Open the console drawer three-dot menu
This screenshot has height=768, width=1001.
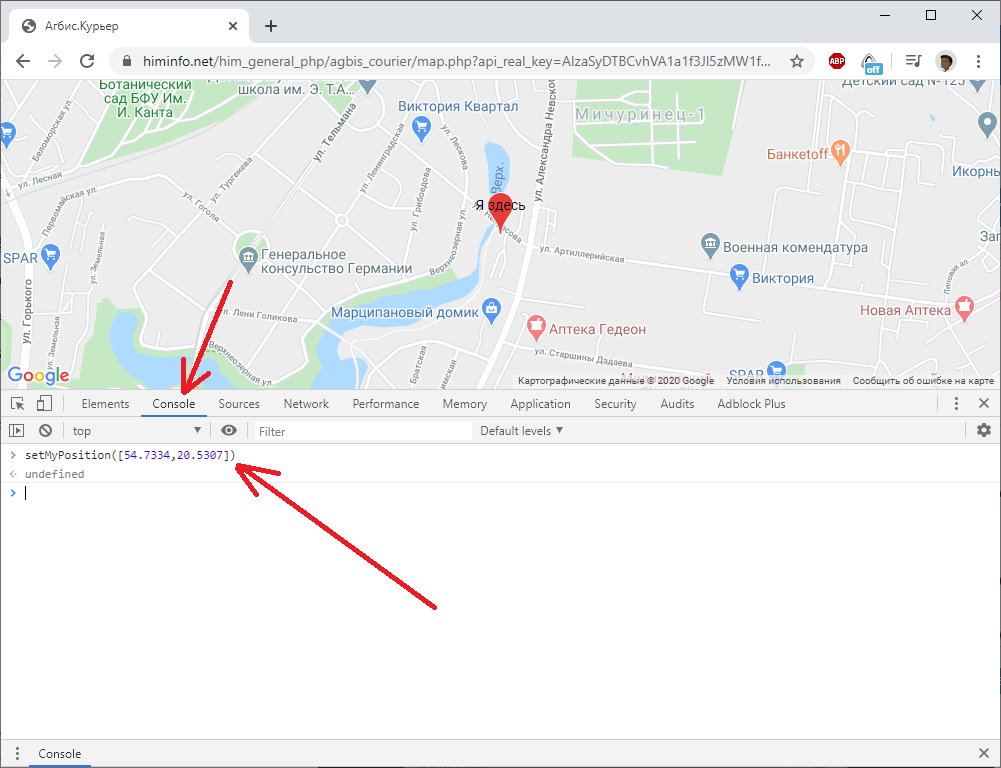pos(17,753)
